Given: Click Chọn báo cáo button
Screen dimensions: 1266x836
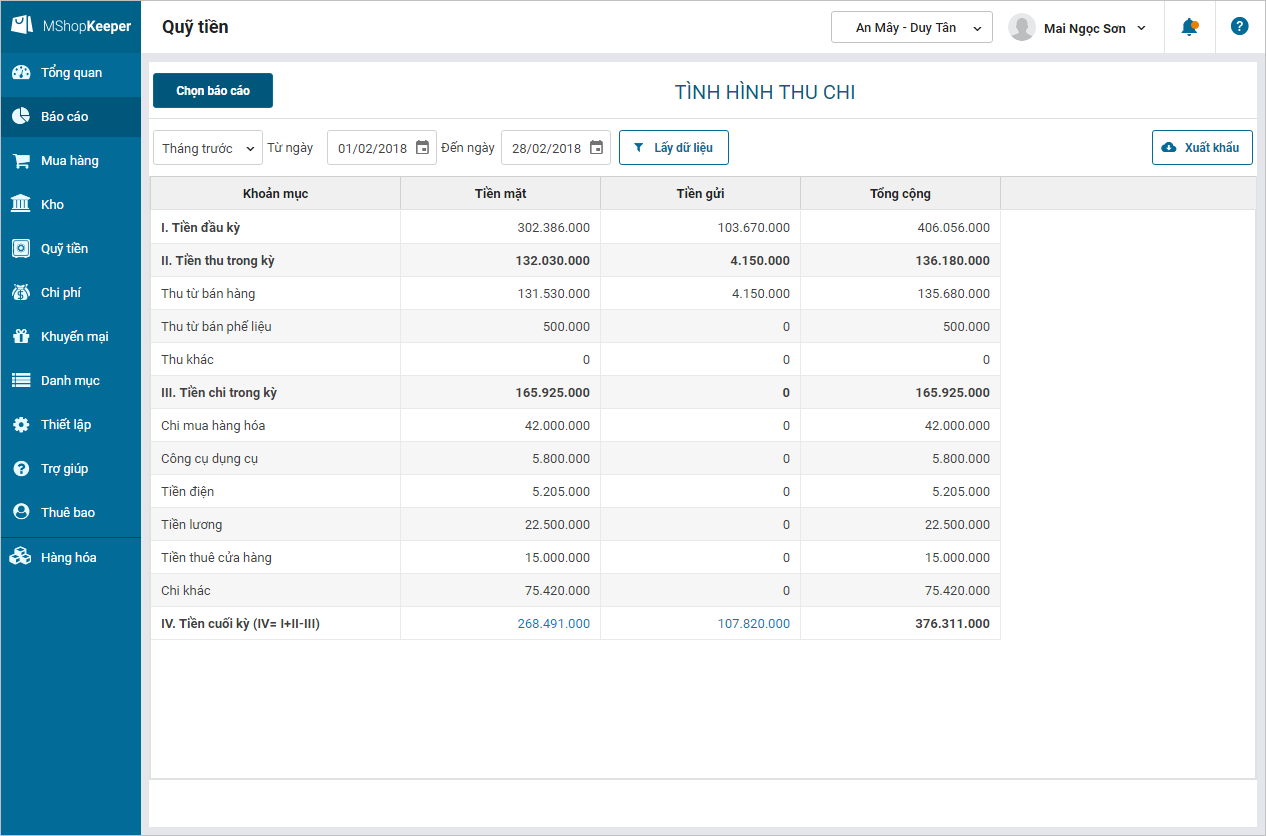Looking at the screenshot, I should (x=213, y=91).
